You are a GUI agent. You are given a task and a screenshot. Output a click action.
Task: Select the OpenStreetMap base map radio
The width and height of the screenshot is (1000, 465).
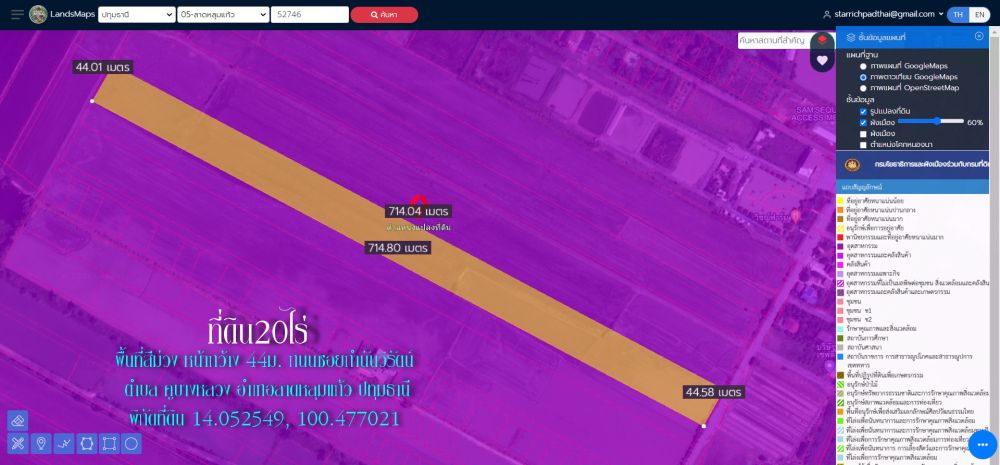pyautogui.click(x=863, y=88)
